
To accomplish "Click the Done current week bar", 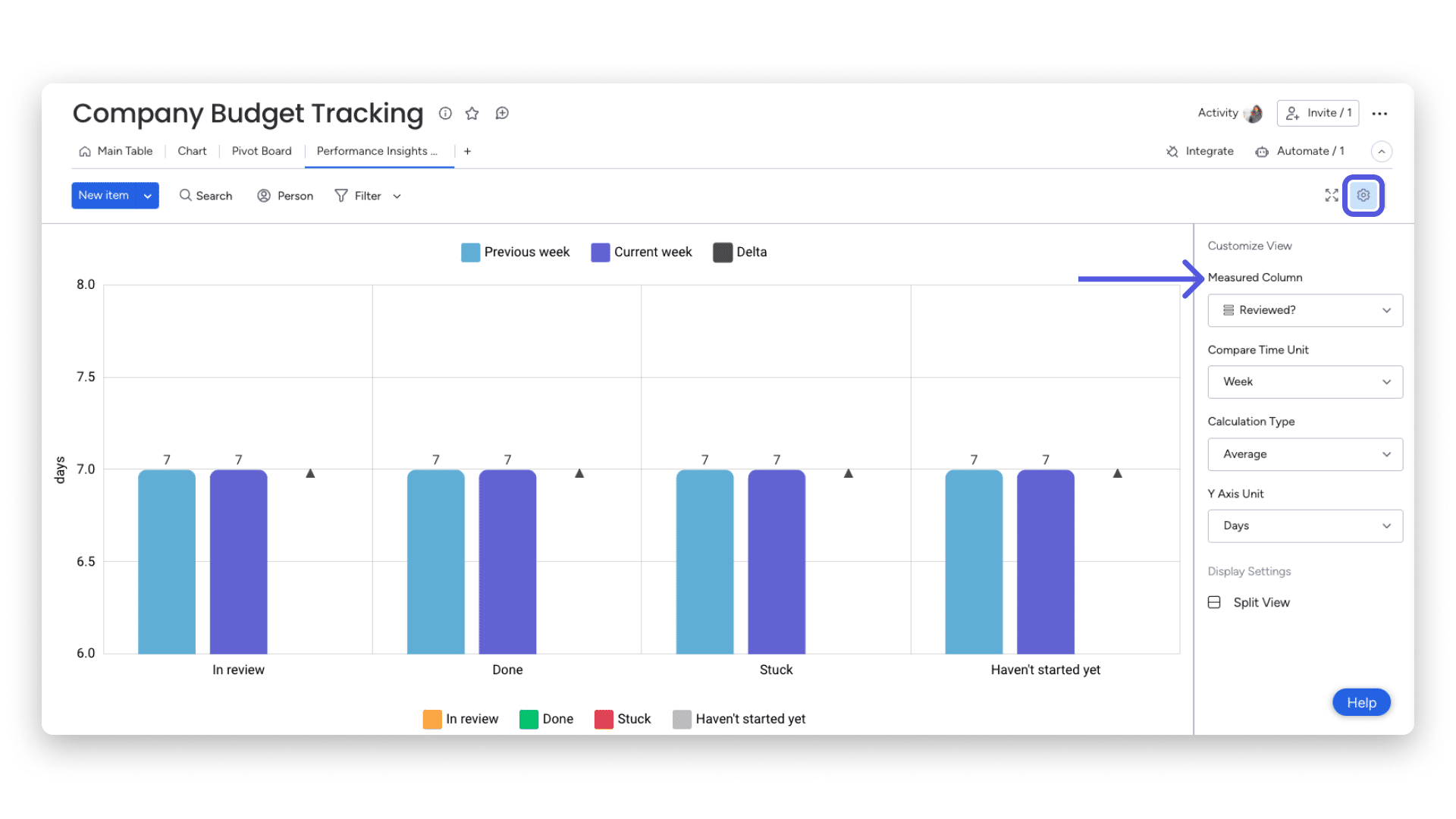I will (507, 562).
